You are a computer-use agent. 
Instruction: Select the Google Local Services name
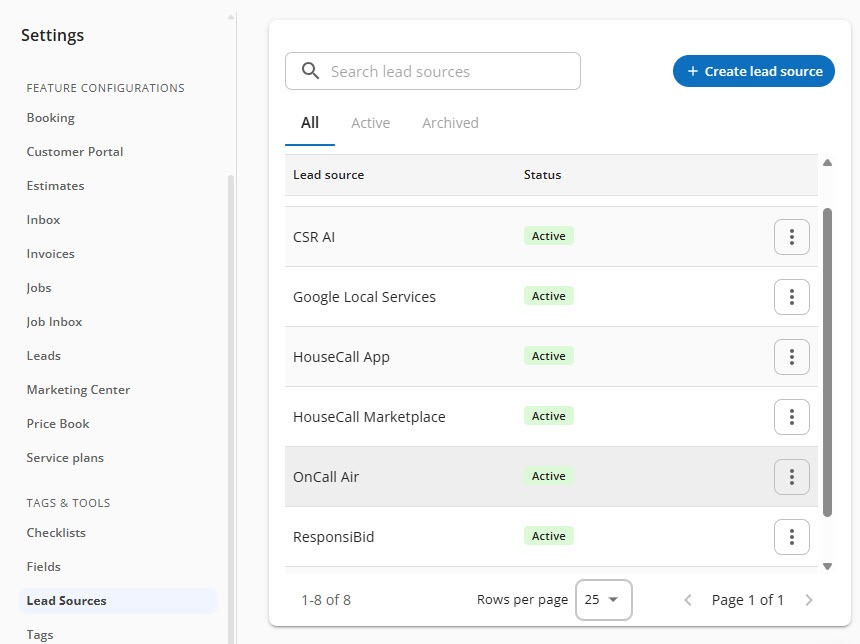tap(364, 297)
